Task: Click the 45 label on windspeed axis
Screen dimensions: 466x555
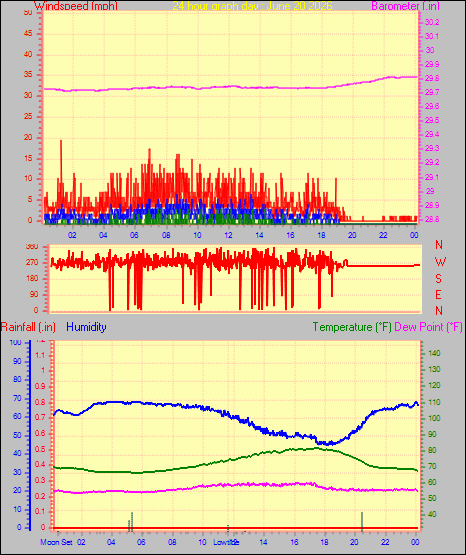Action: pos(28,34)
